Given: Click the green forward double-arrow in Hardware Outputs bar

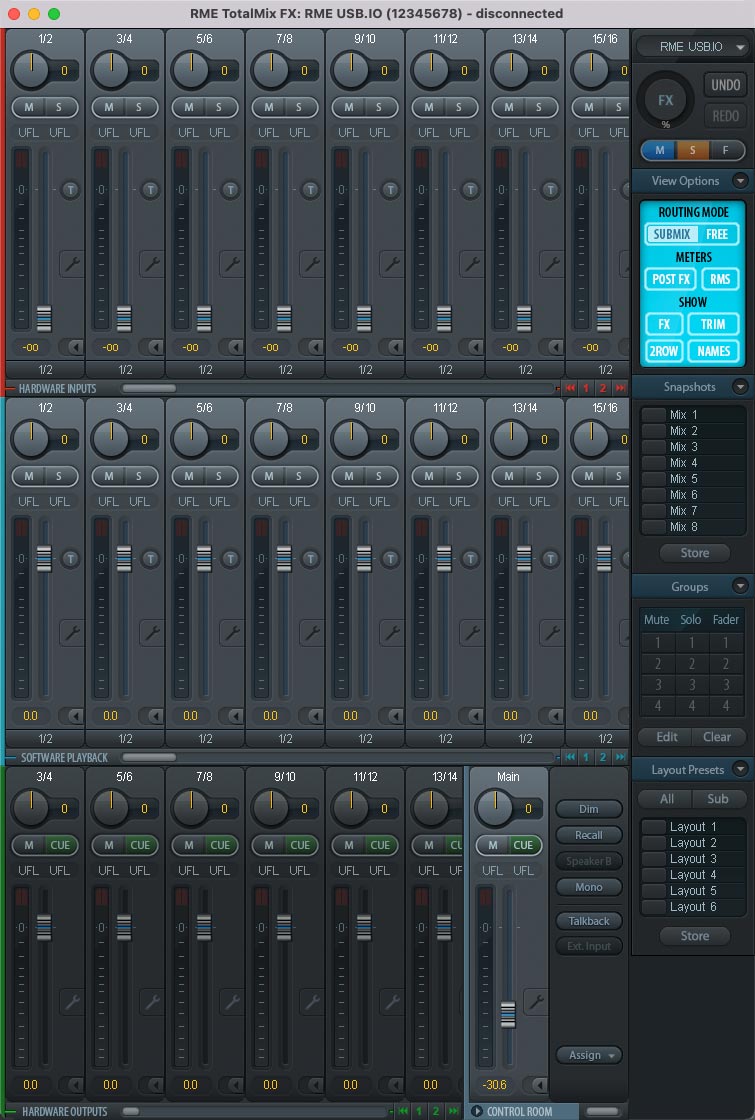Looking at the screenshot, I should [453, 1111].
